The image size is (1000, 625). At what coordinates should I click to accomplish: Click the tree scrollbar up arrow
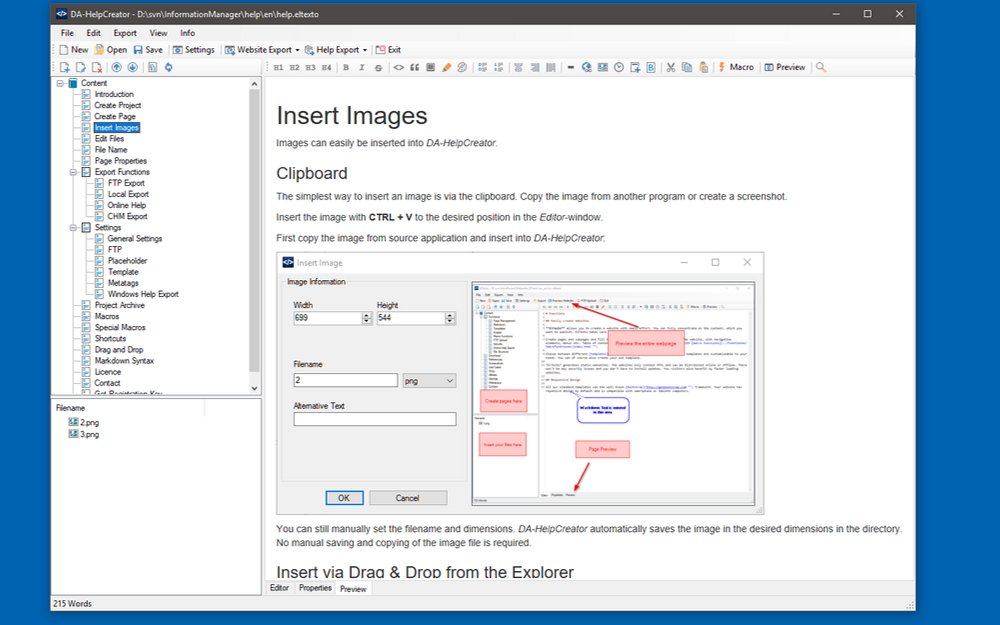point(254,84)
